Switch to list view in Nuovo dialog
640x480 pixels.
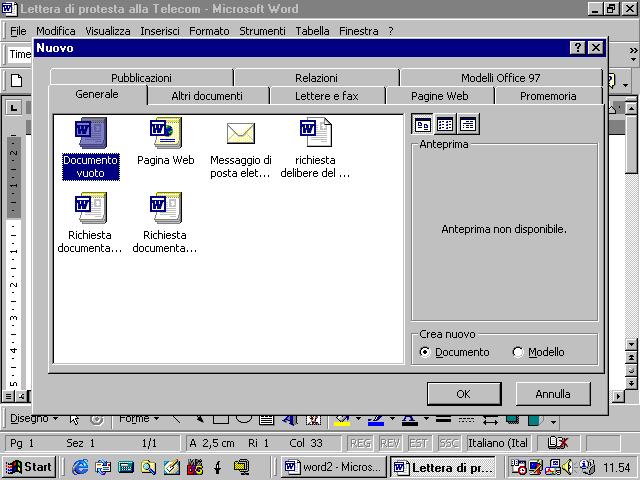[445, 124]
